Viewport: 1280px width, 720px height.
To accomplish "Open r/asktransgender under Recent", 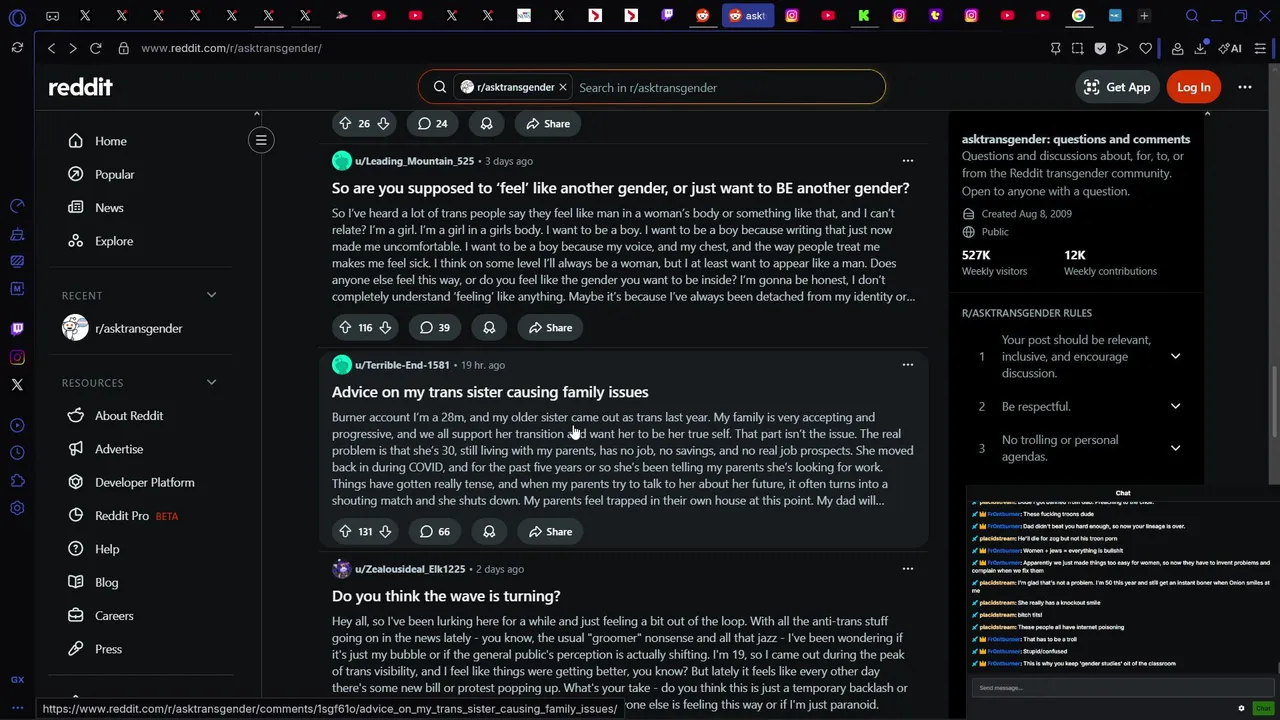I will click(139, 328).
